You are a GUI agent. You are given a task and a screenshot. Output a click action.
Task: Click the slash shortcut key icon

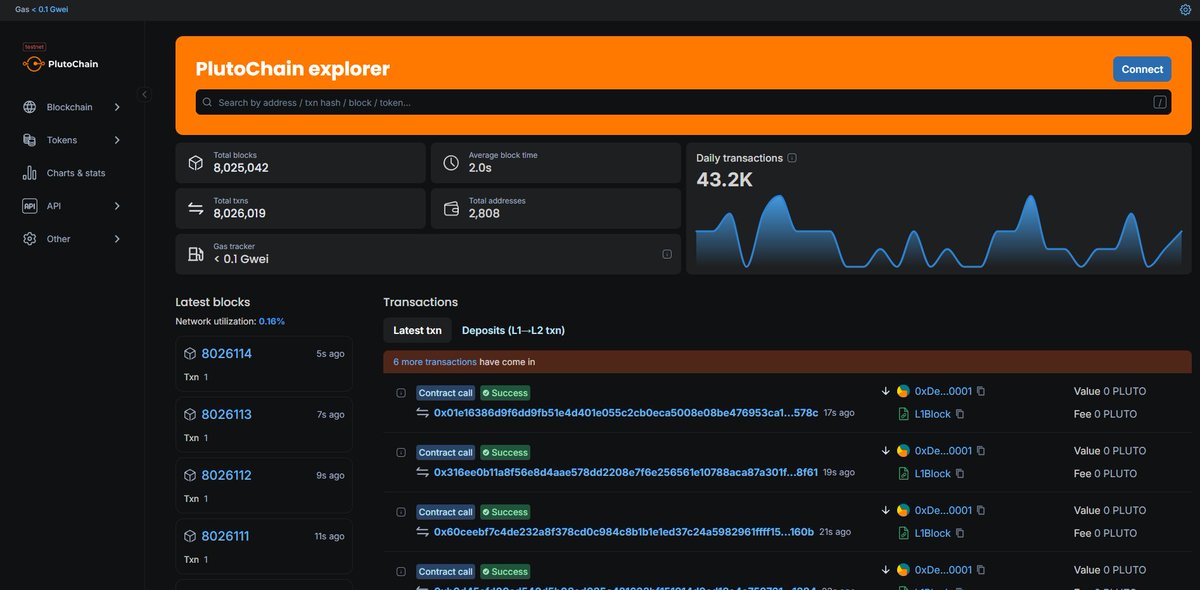point(1160,102)
